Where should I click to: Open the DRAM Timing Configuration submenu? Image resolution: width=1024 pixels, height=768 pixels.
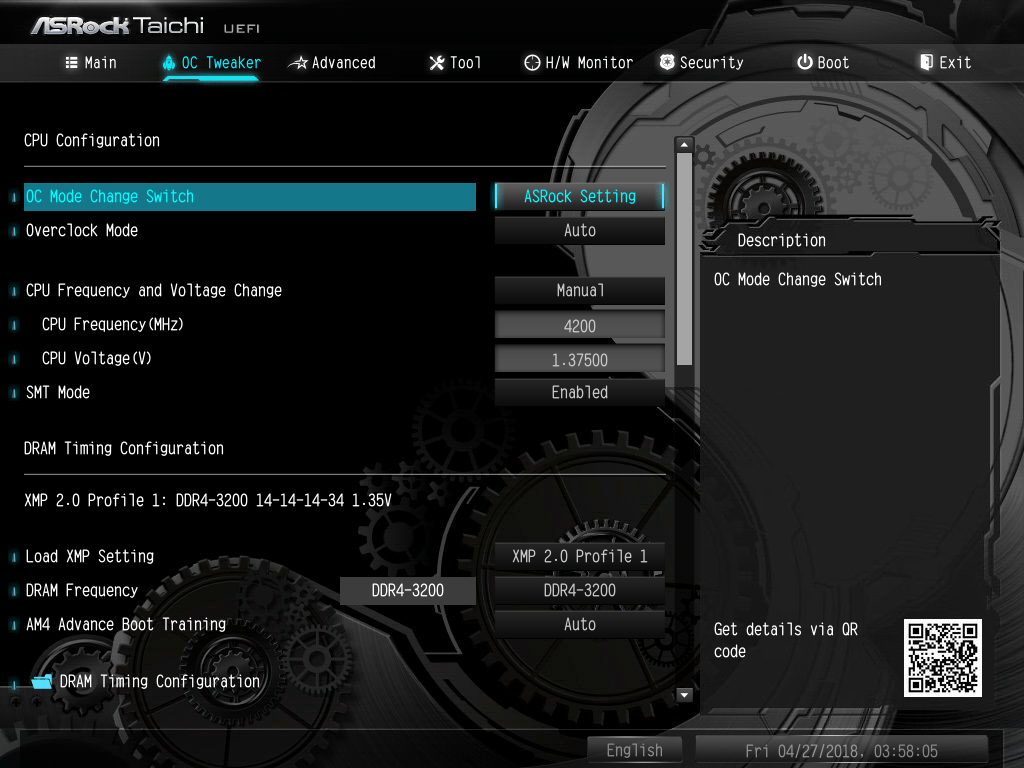pyautogui.click(x=159, y=682)
